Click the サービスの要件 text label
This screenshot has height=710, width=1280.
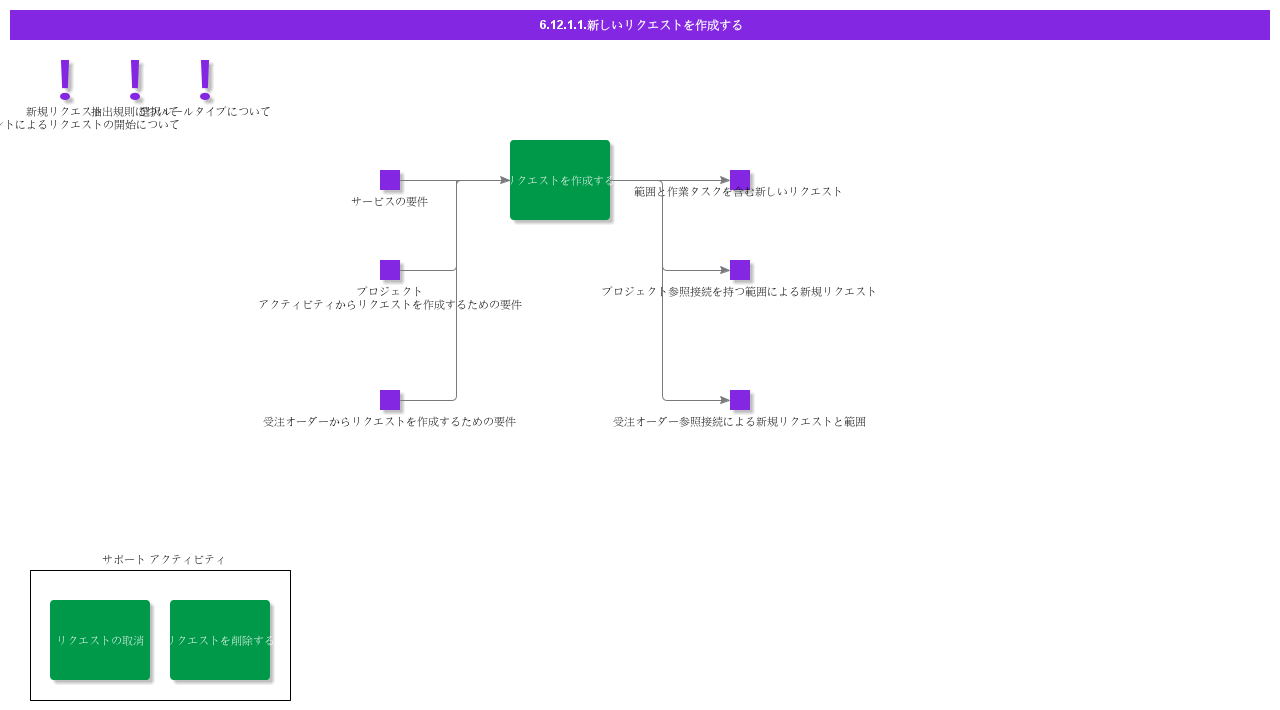click(390, 202)
